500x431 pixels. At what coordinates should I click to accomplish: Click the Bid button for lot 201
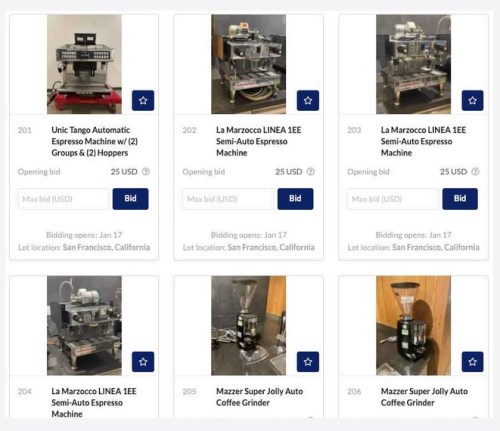130,199
